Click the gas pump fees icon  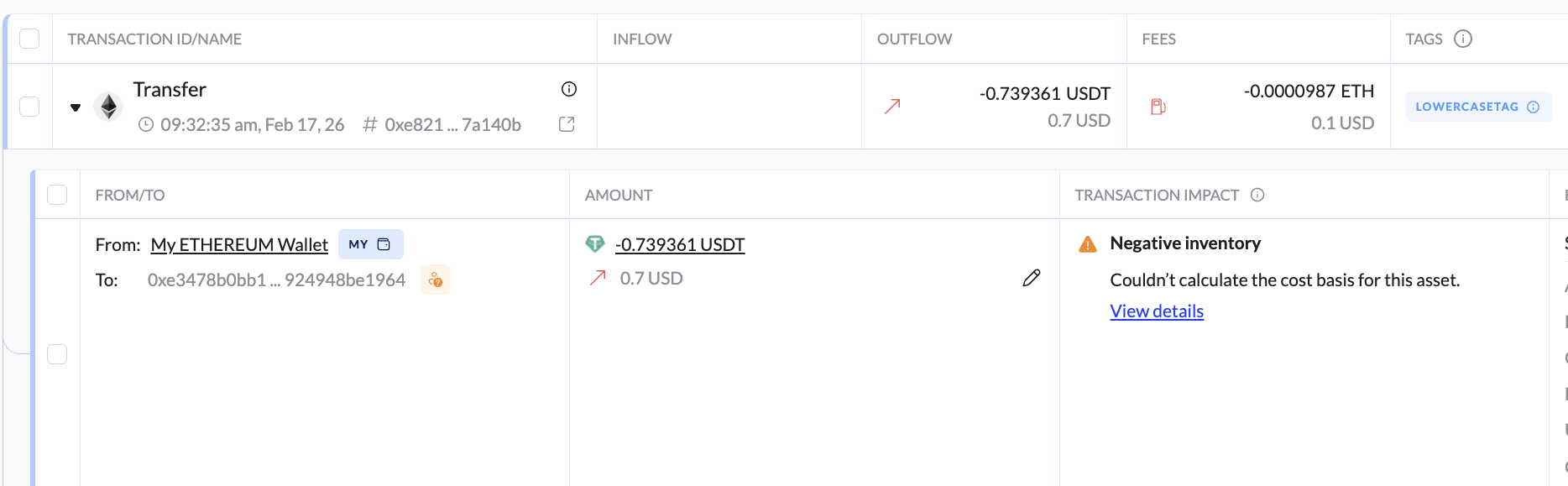(x=1158, y=107)
